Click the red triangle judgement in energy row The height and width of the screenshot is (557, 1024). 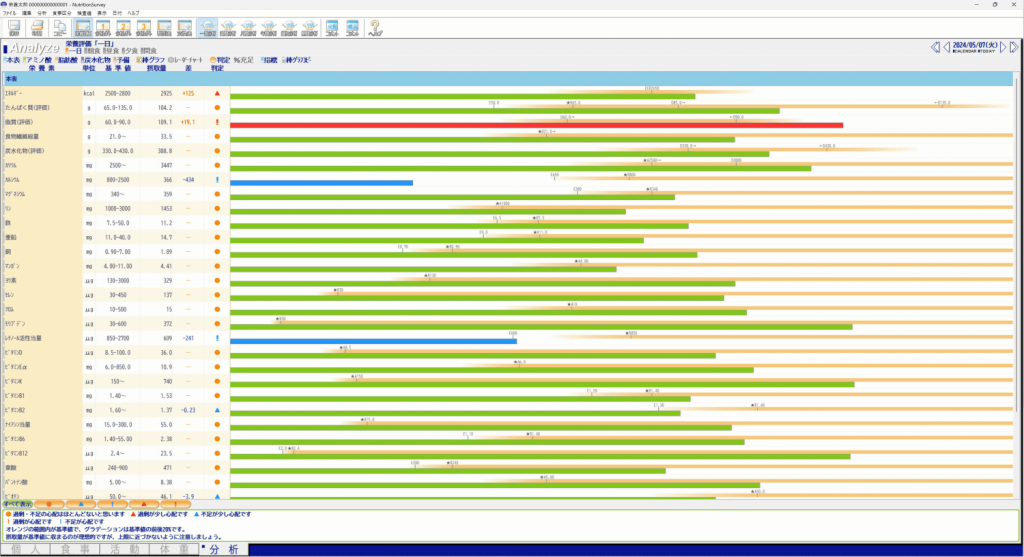(x=217, y=93)
